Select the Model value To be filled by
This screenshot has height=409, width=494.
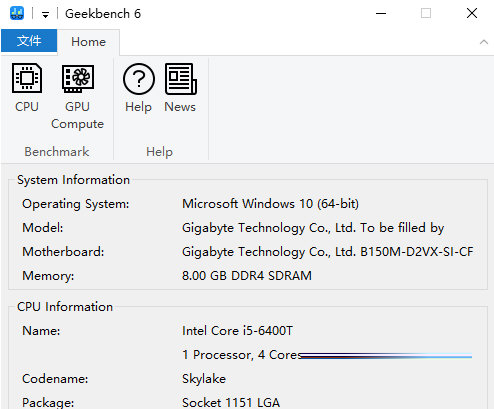coord(313,228)
